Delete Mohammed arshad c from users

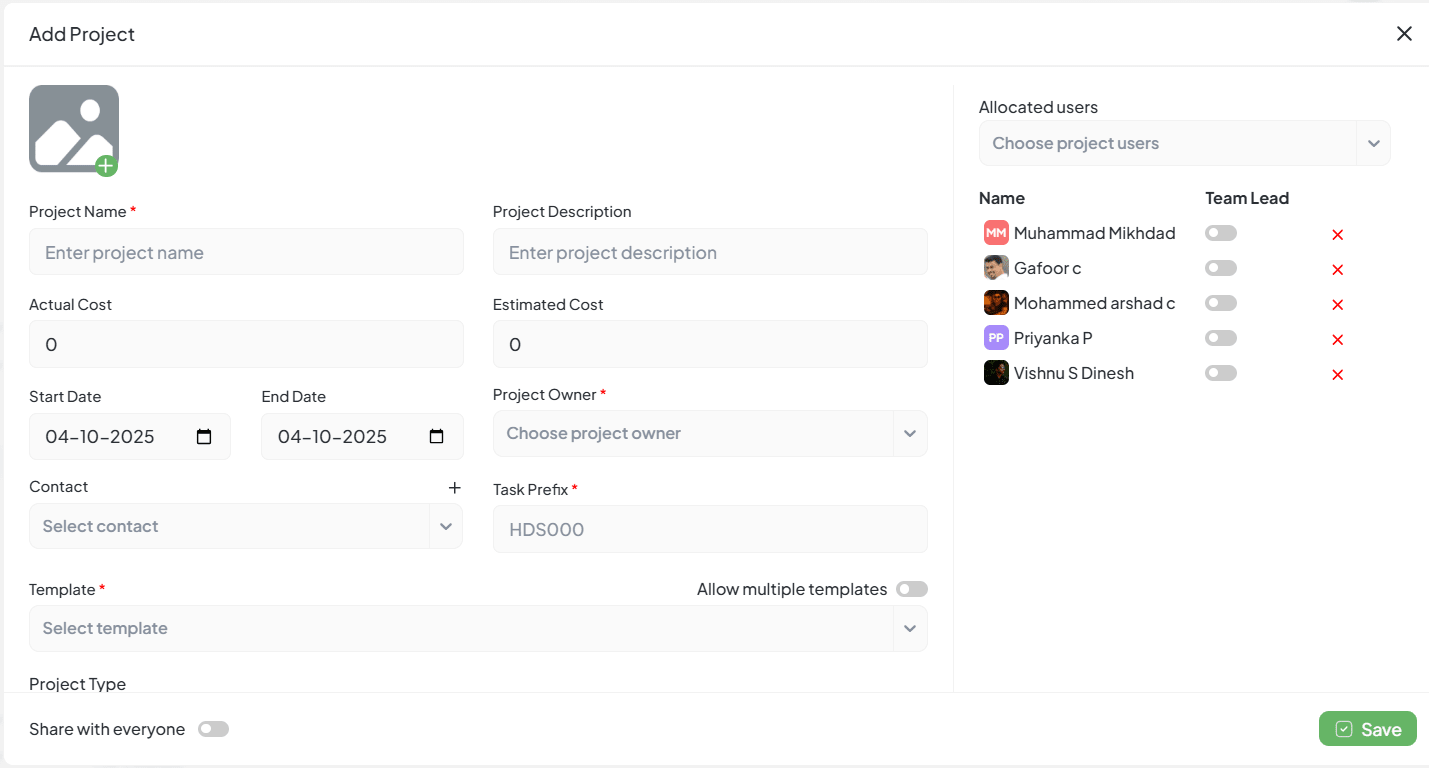1337,305
